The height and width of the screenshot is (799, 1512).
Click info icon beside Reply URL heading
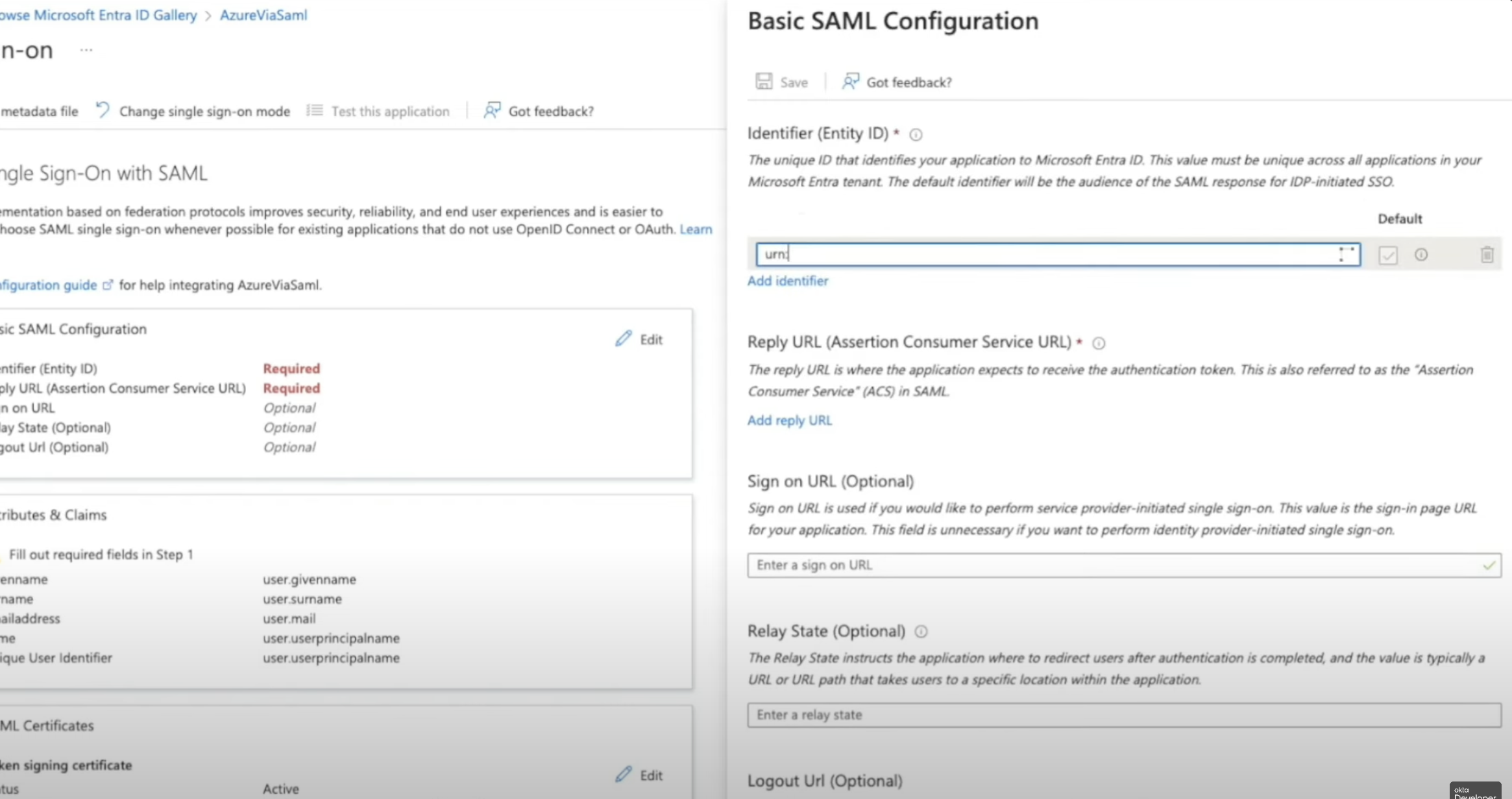[1099, 343]
